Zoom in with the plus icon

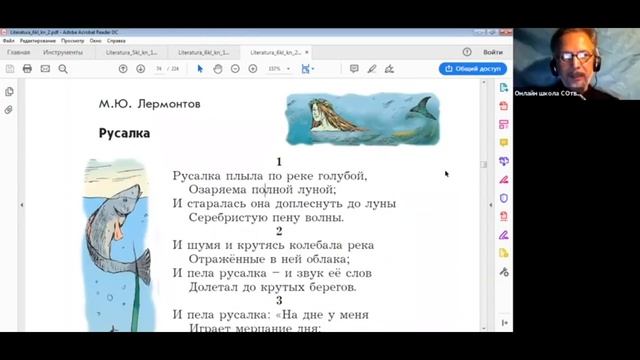coord(253,69)
